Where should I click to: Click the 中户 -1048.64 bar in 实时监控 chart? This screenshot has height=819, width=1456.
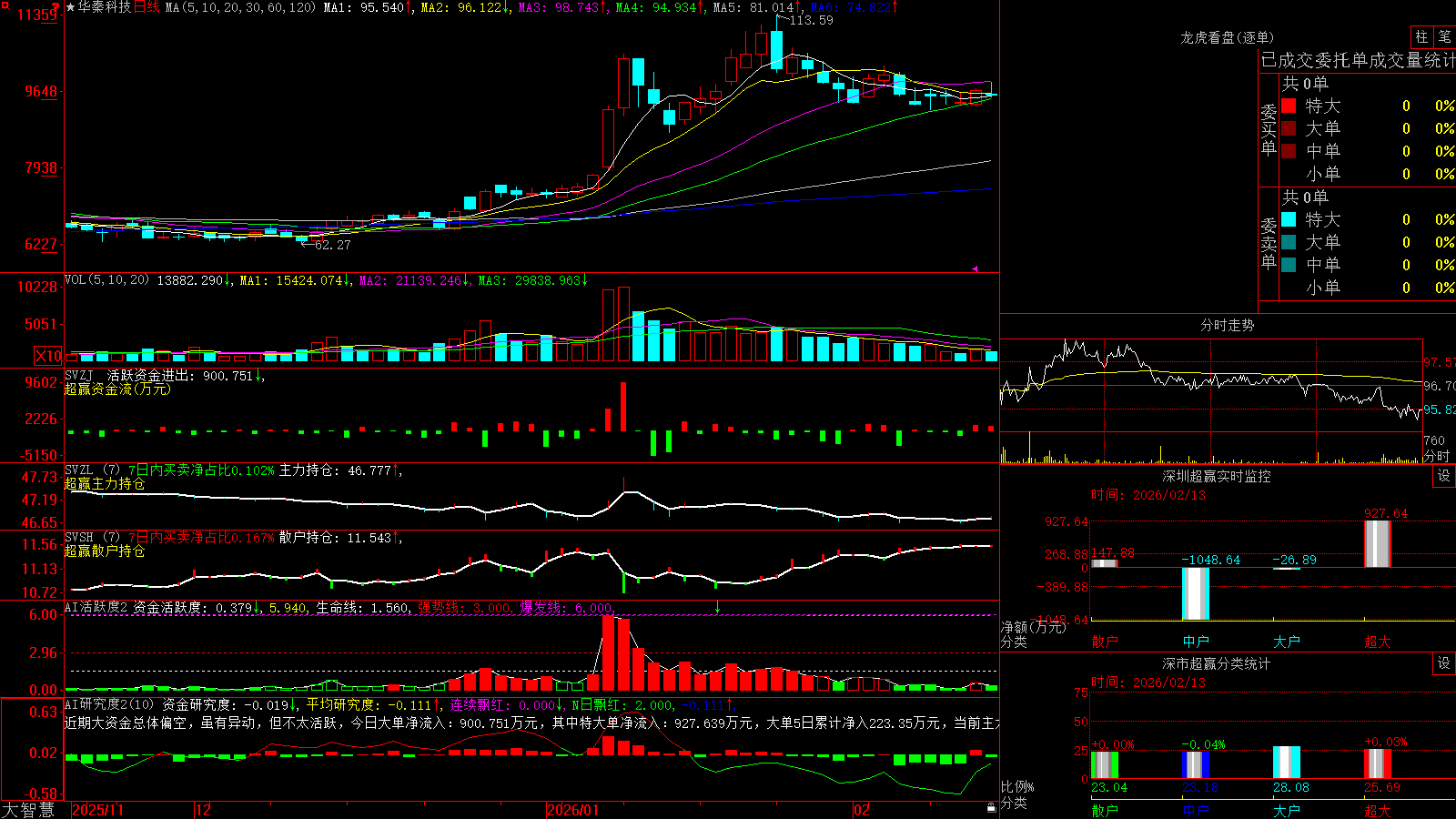pos(1196,593)
